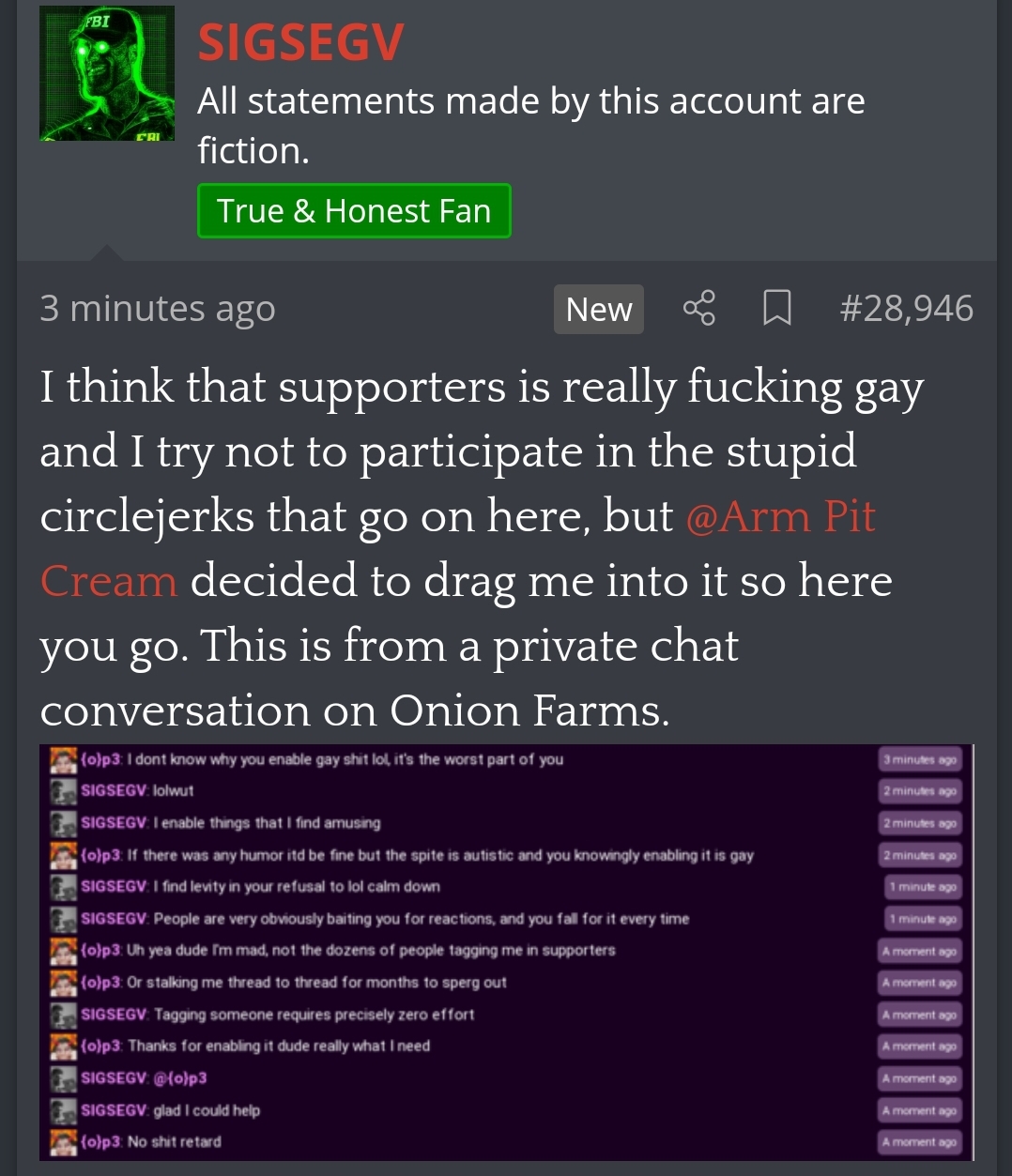
Task: Bookmark this post with the bookmark icon
Action: 776,308
